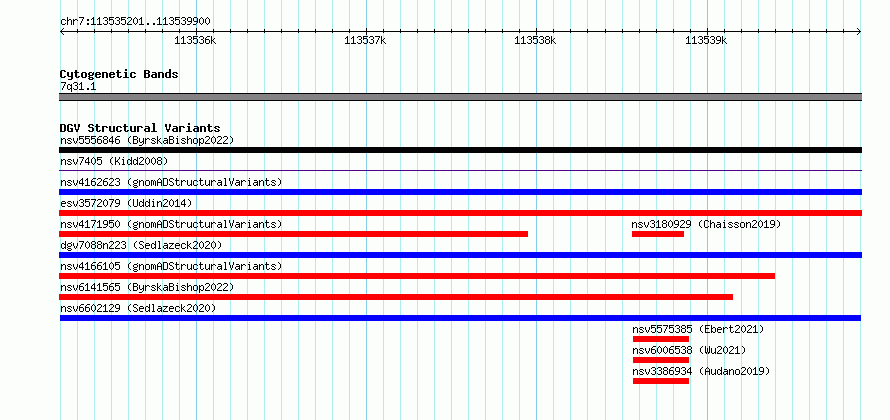Open nsv6141565 (ByrskaBishop2022) label
This screenshot has height=420, width=890.
pos(147,287)
